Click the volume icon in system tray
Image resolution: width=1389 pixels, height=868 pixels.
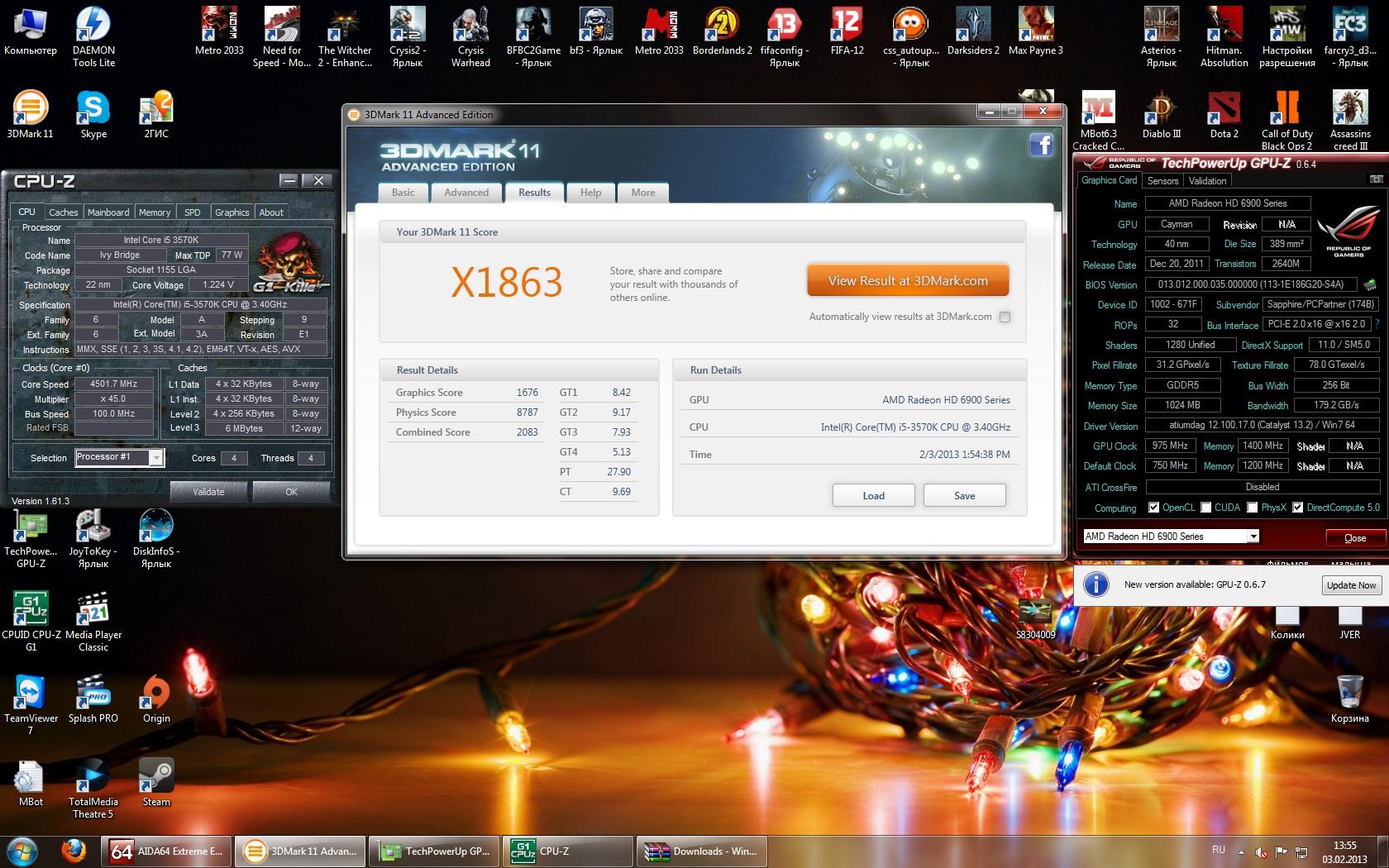tap(1261, 851)
